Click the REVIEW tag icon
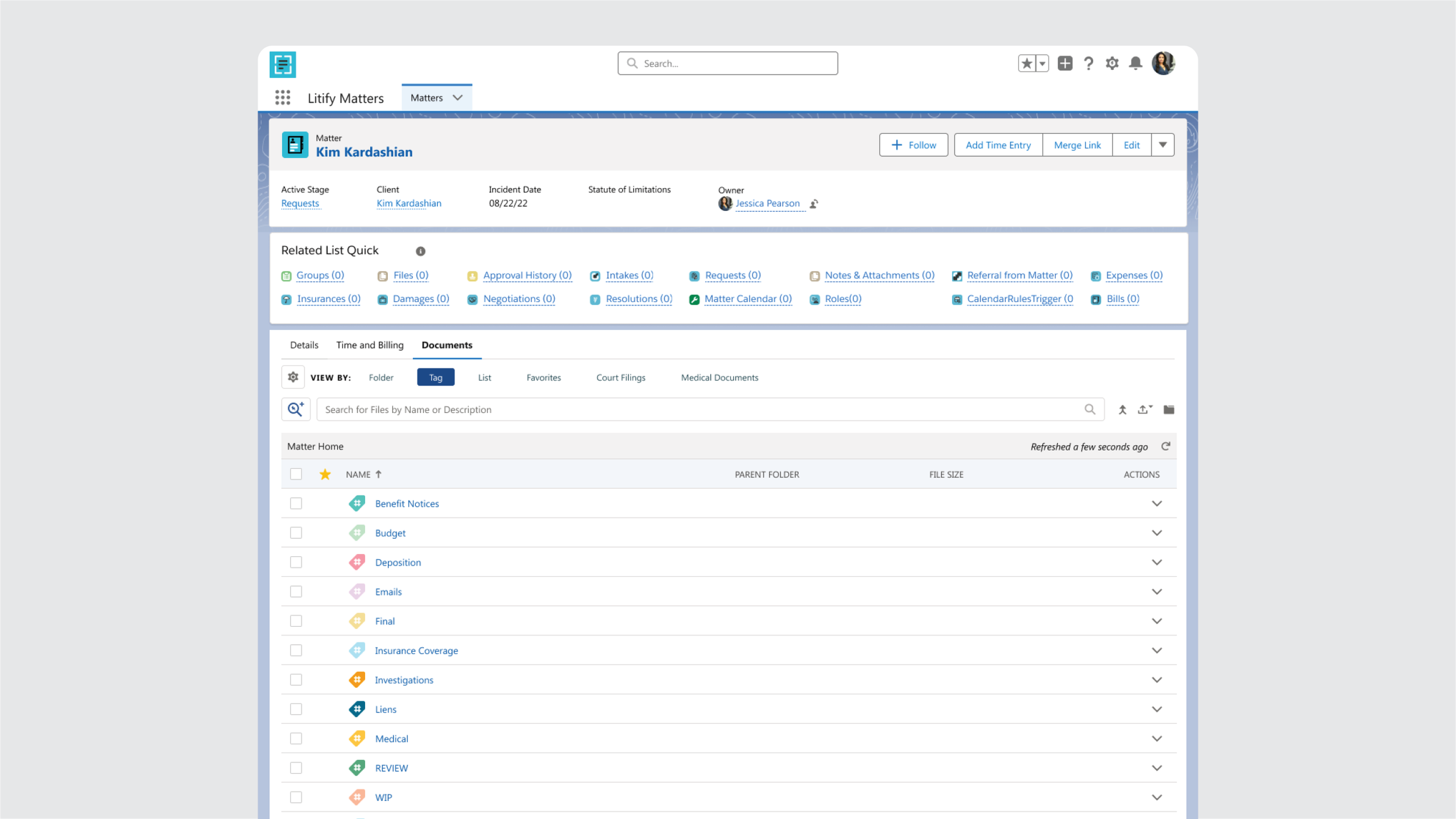Screen dimensions: 1456x819 (357, 768)
